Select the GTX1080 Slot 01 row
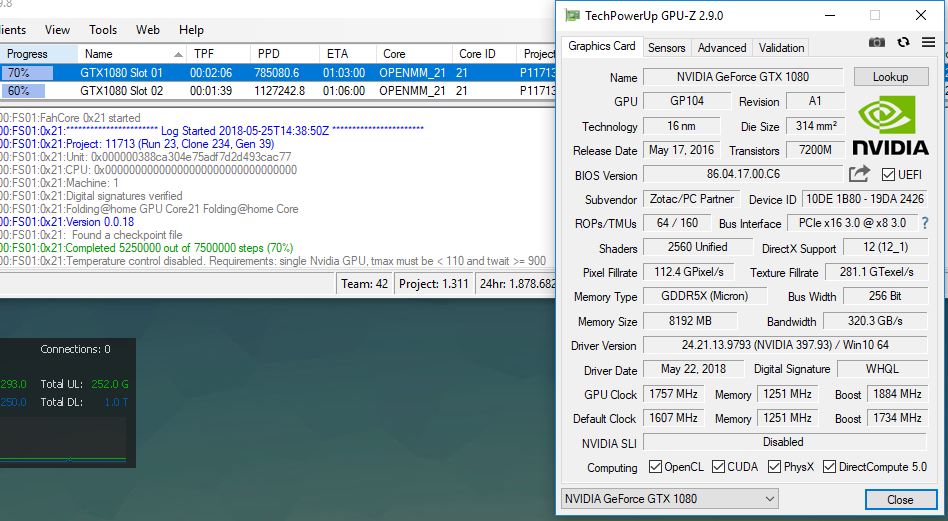 [x=278, y=73]
